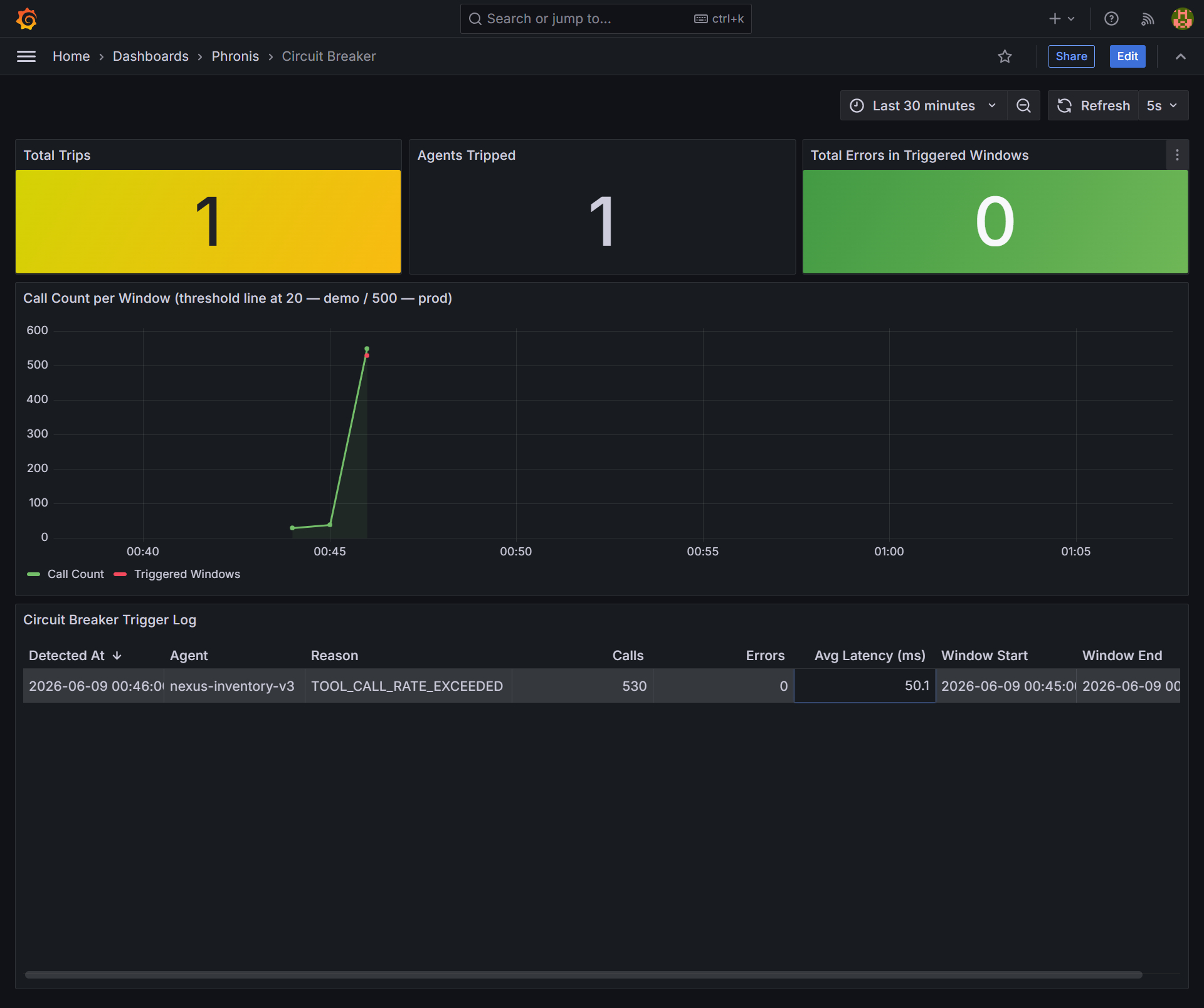
Task: Click the blue Edit button
Action: [1127, 56]
